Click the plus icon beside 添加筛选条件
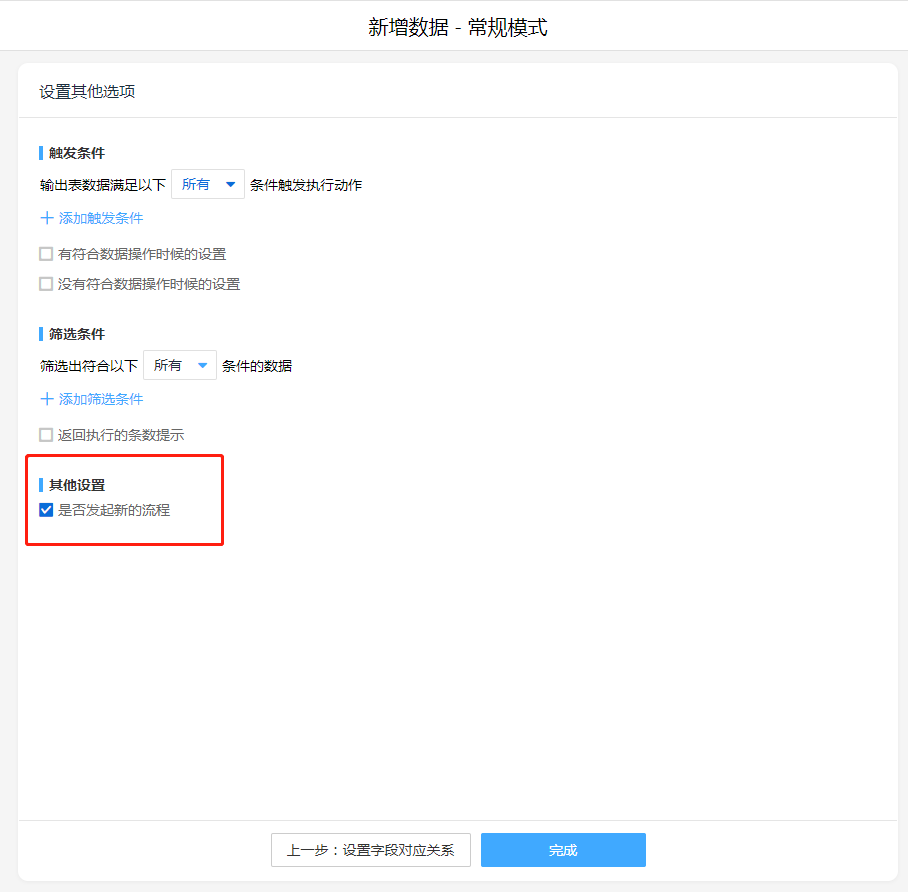 46,399
